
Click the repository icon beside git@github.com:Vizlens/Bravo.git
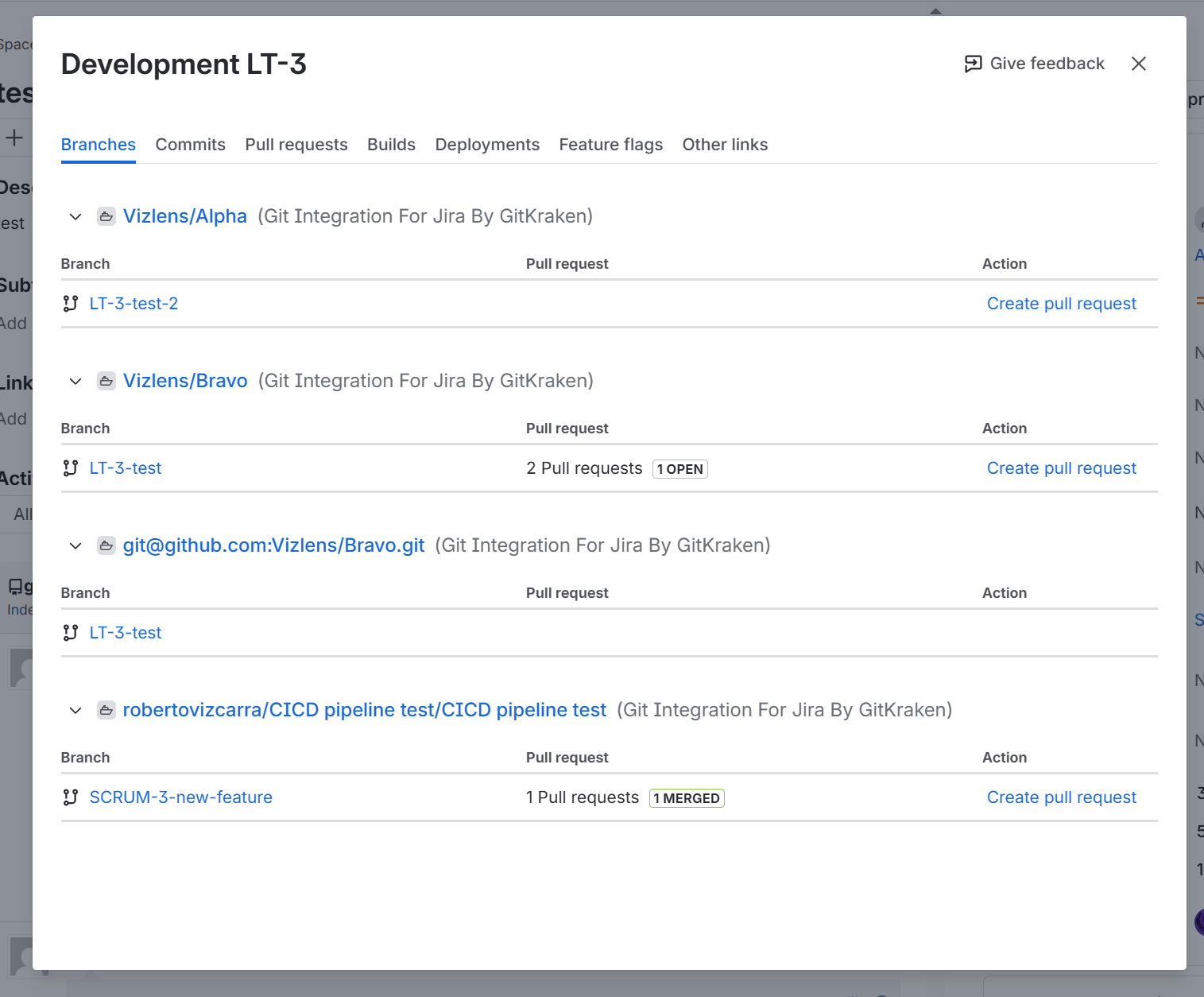[x=106, y=545]
